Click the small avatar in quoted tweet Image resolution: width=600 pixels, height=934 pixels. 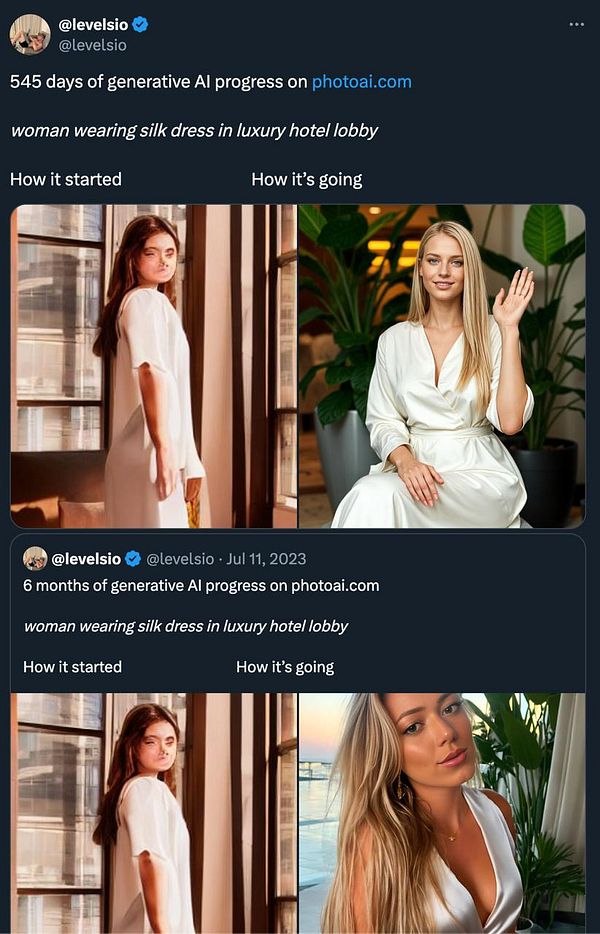(x=35, y=558)
